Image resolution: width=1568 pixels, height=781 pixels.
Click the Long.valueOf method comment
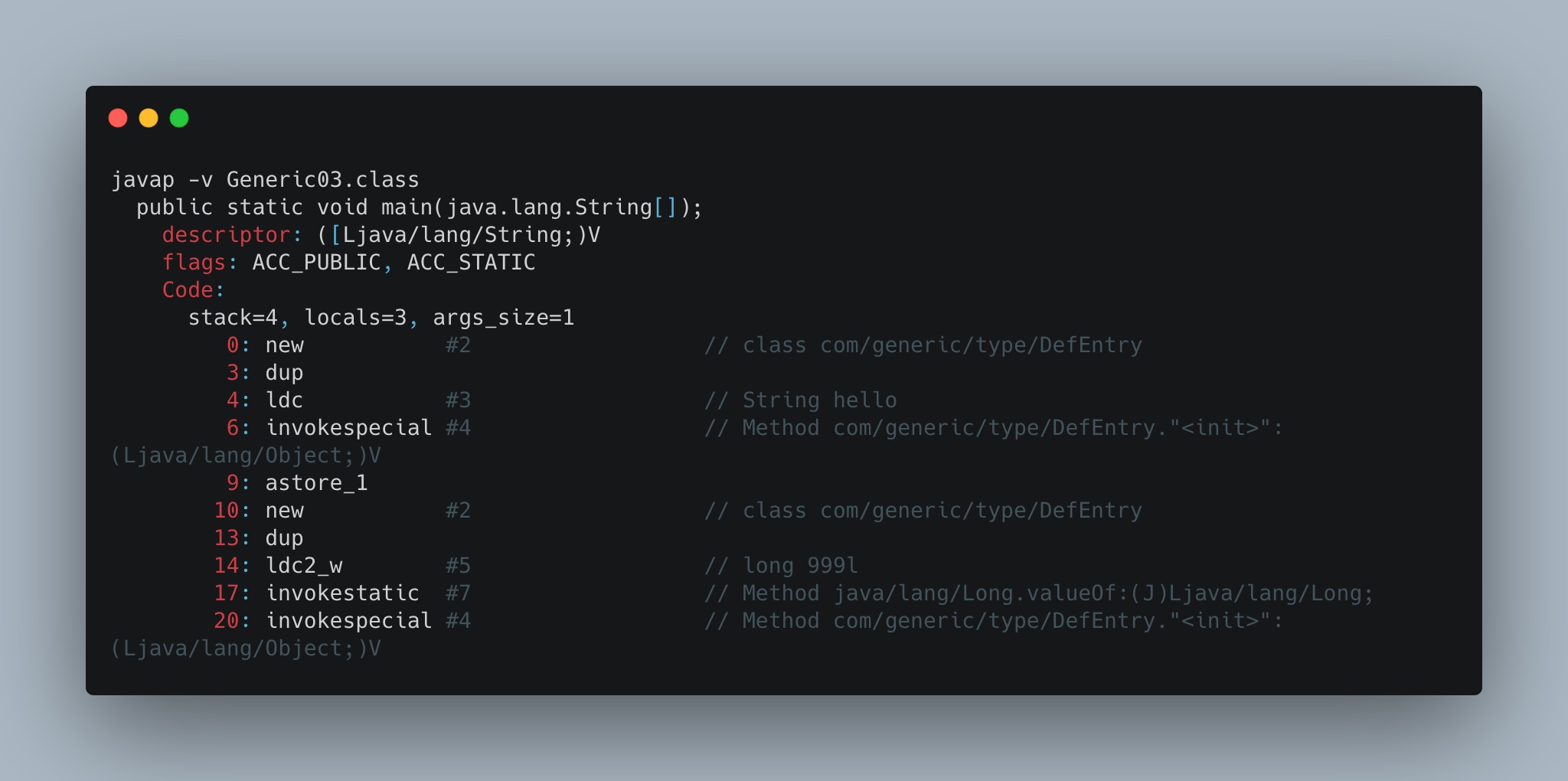pyautogui.click(x=1039, y=593)
